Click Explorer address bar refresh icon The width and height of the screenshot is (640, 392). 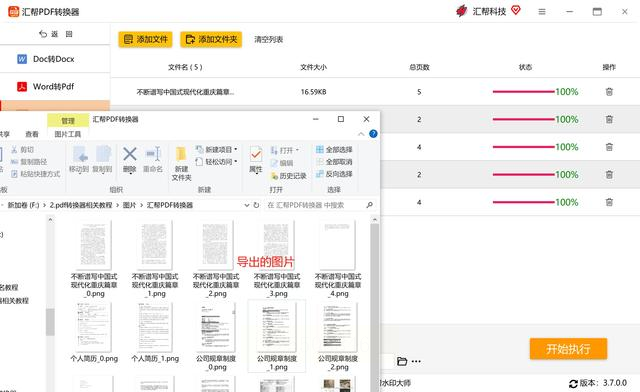256,205
